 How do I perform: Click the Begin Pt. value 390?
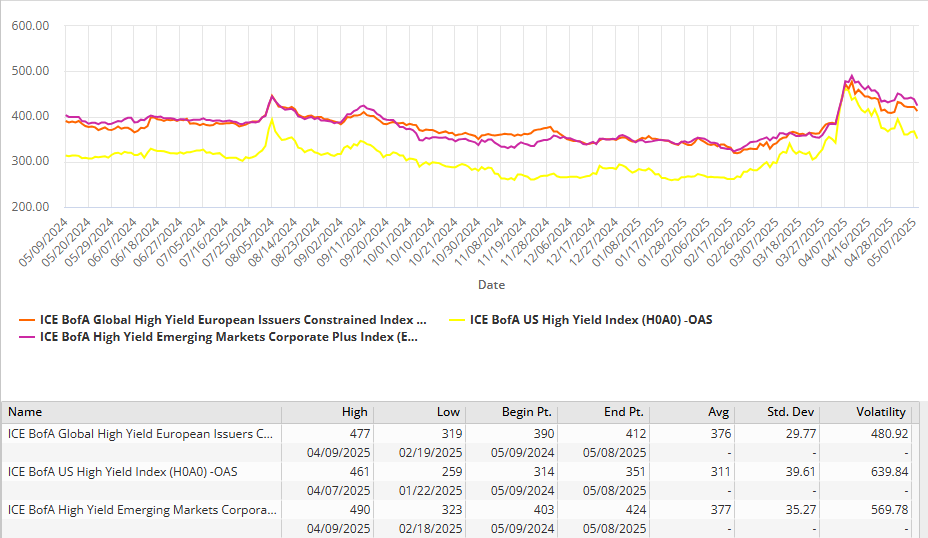544,434
